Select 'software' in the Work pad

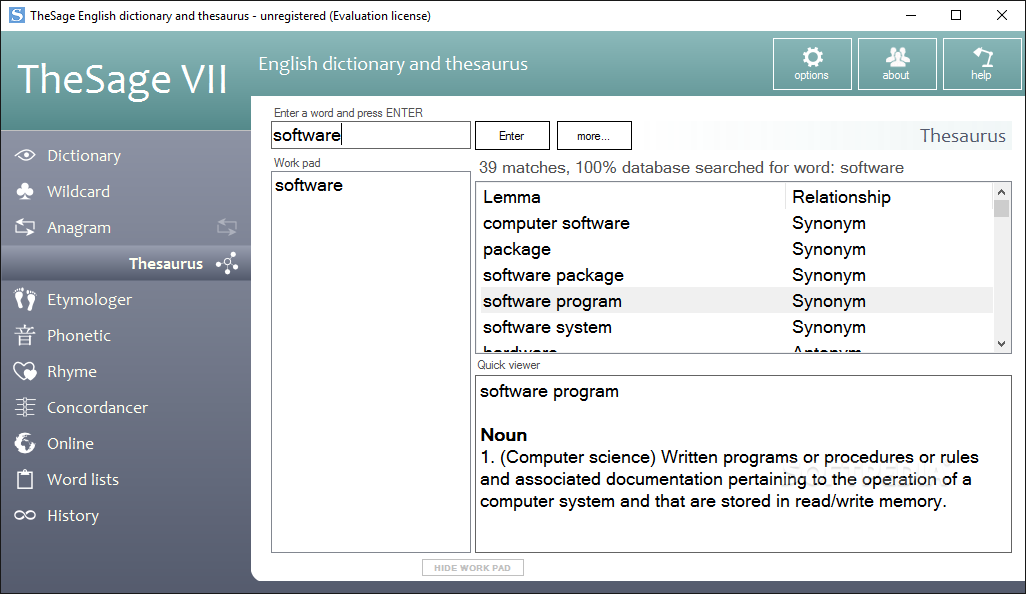[308, 185]
